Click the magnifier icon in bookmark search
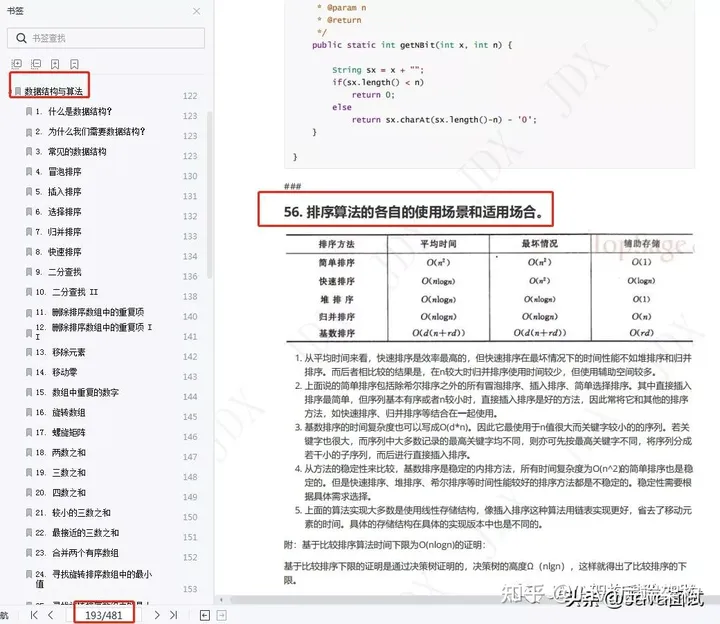Image resolution: width=720 pixels, height=624 pixels. pyautogui.click(x=21, y=38)
